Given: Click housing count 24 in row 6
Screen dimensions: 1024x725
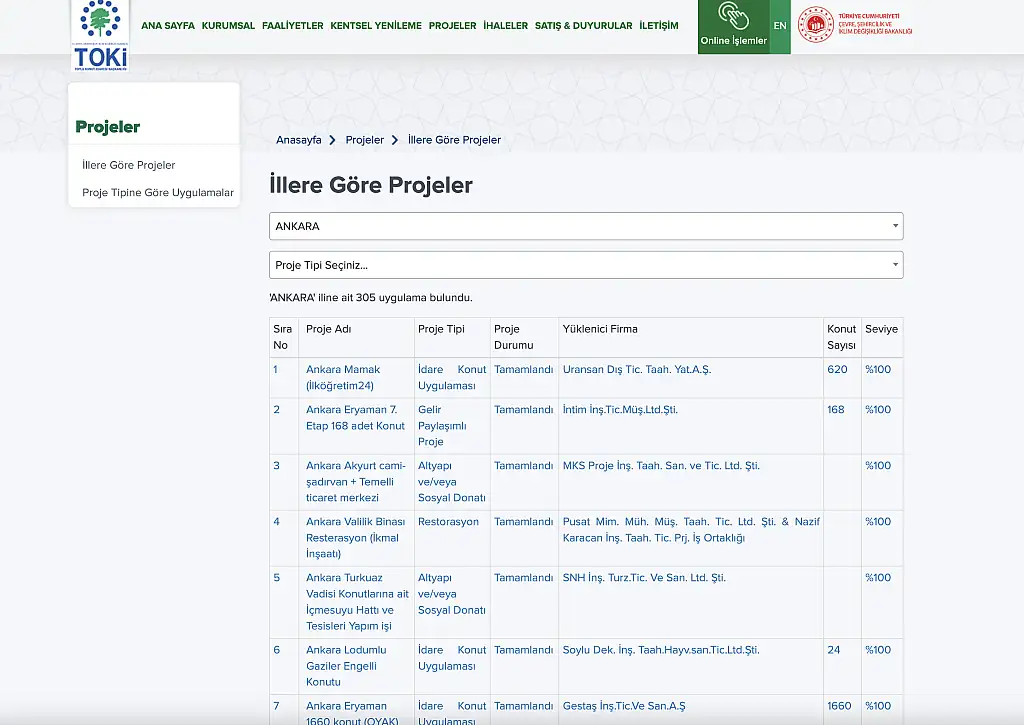Looking at the screenshot, I should (x=834, y=650).
